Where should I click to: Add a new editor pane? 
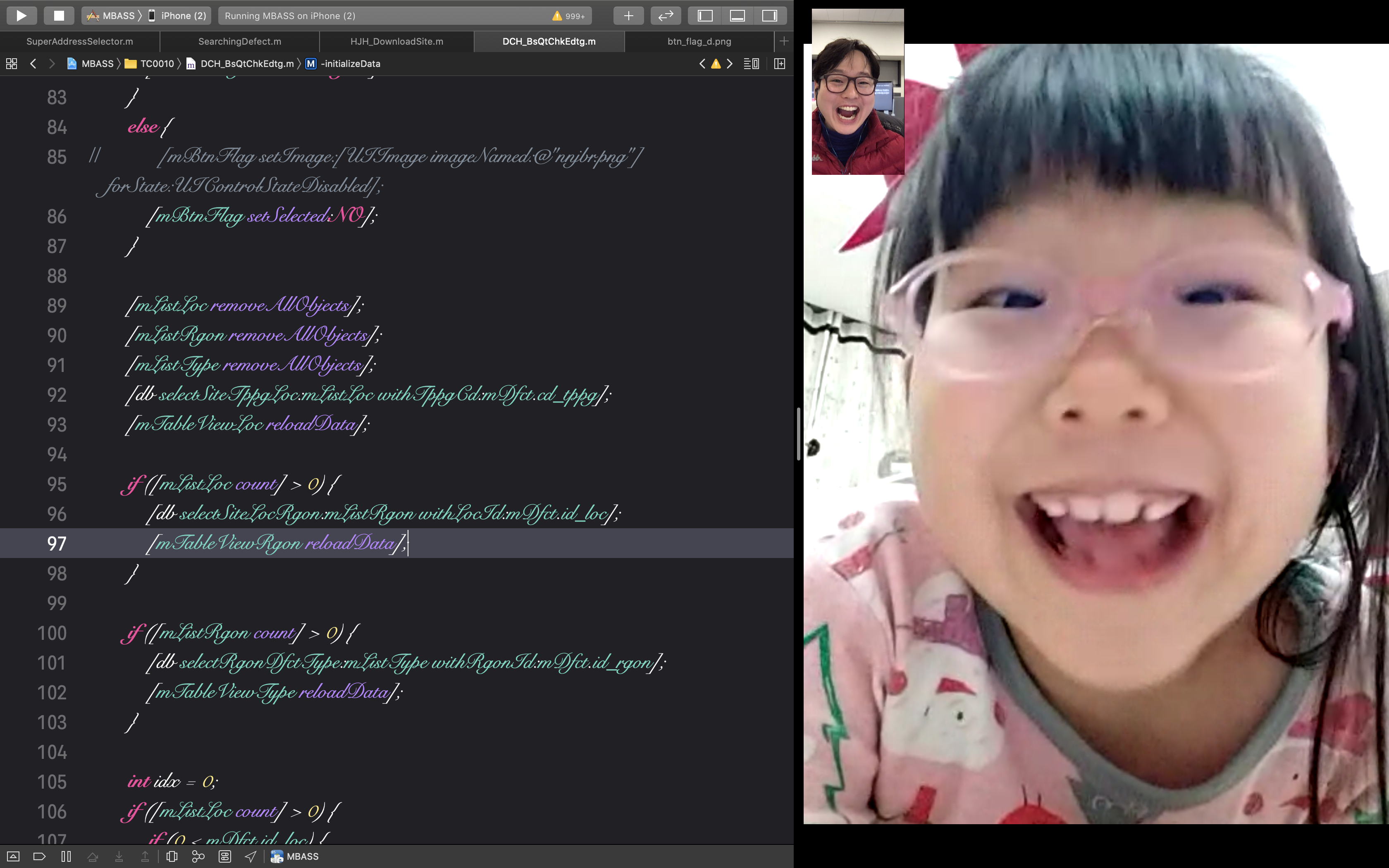click(779, 64)
